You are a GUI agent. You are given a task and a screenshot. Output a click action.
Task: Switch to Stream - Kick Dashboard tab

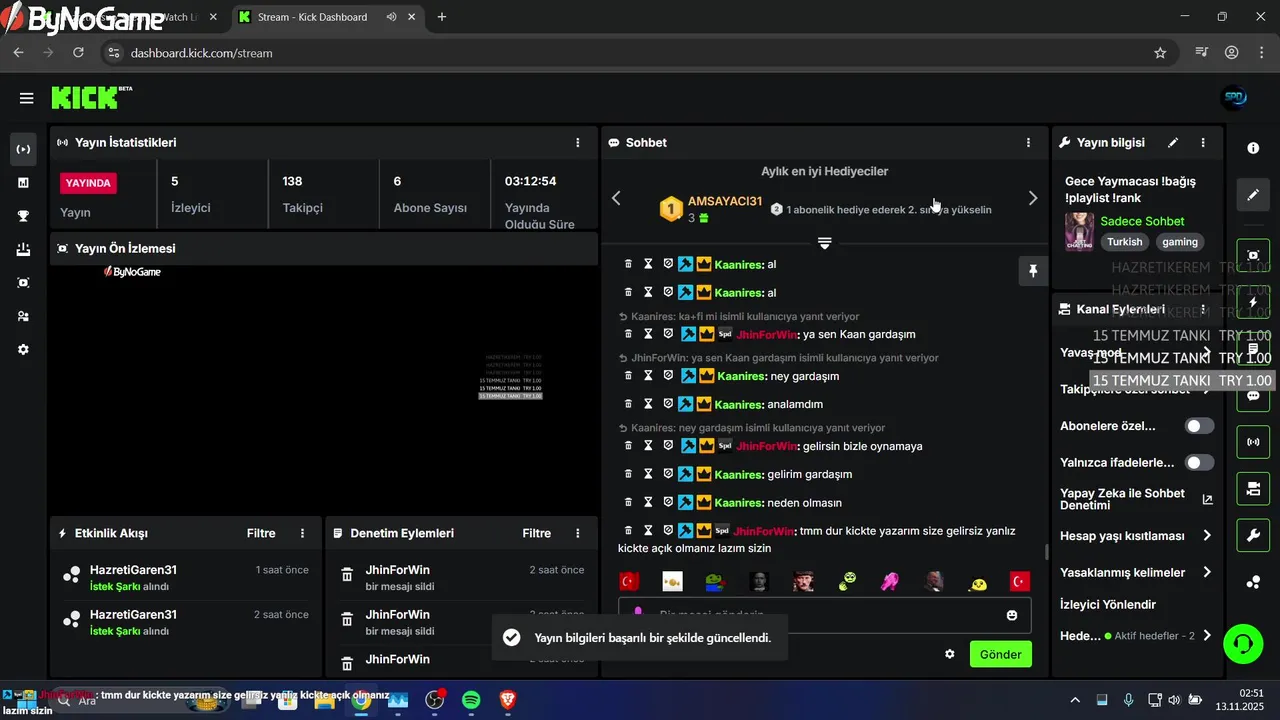pos(326,17)
